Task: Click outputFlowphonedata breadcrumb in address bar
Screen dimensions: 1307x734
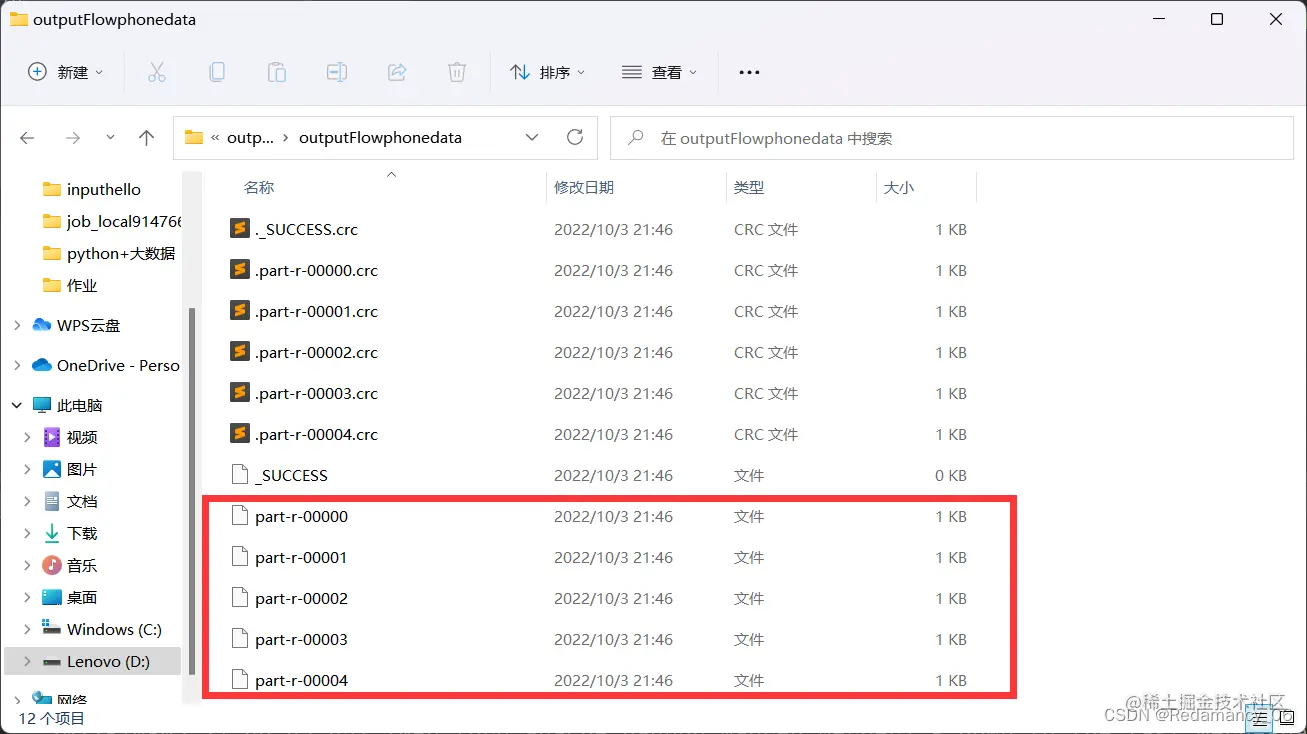Action: [x=380, y=138]
